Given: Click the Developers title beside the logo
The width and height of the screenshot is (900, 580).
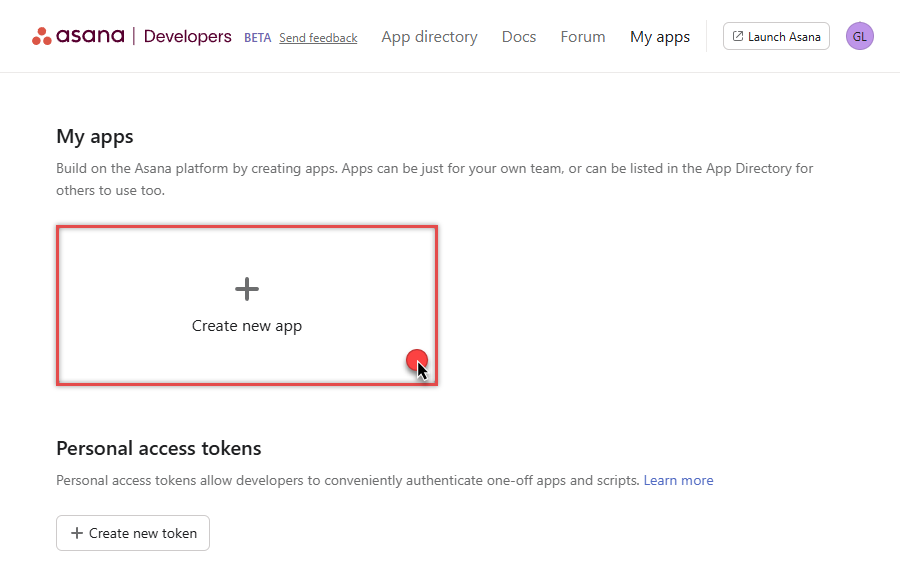Looking at the screenshot, I should 188,36.
